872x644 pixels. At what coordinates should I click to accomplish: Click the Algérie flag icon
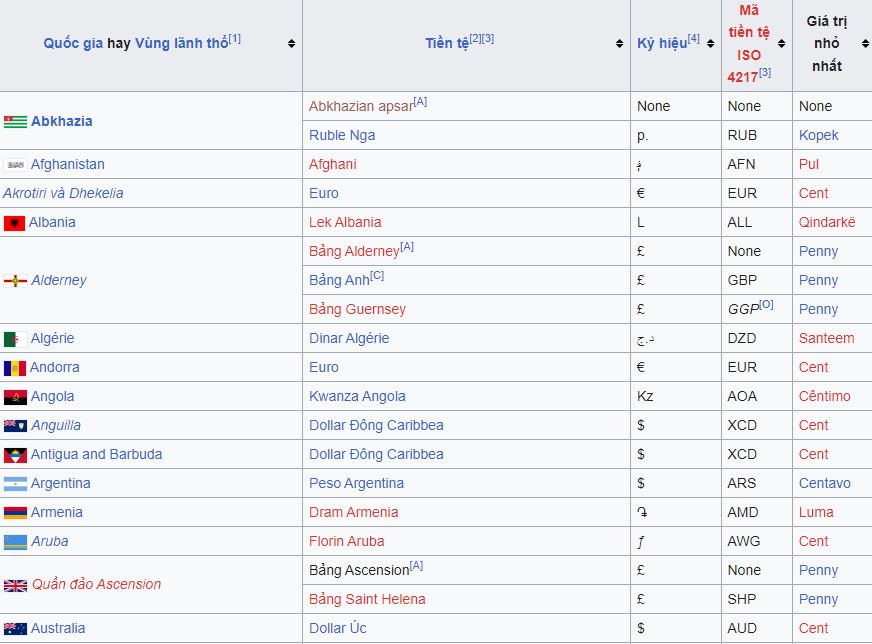(15, 339)
